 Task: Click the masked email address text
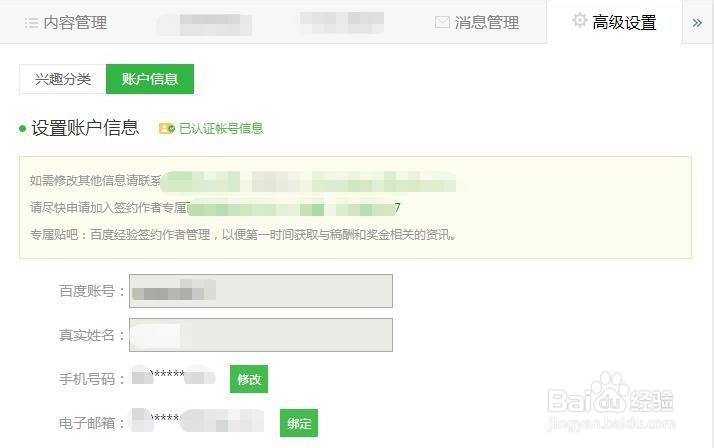click(198, 420)
